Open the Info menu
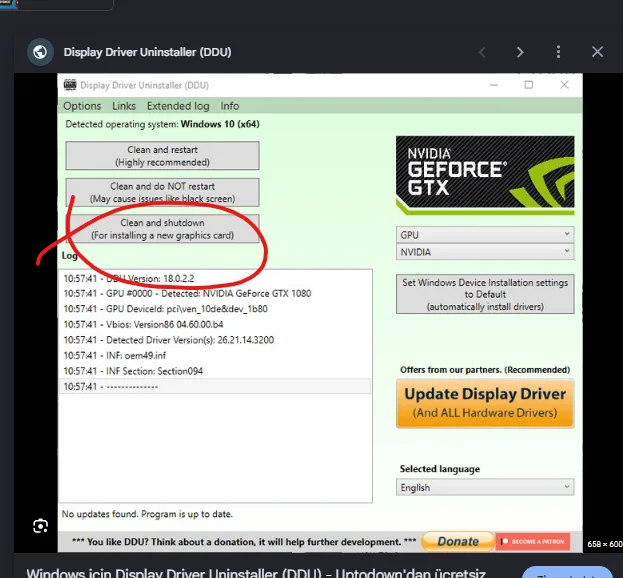This screenshot has height=578, width=623. click(x=230, y=106)
